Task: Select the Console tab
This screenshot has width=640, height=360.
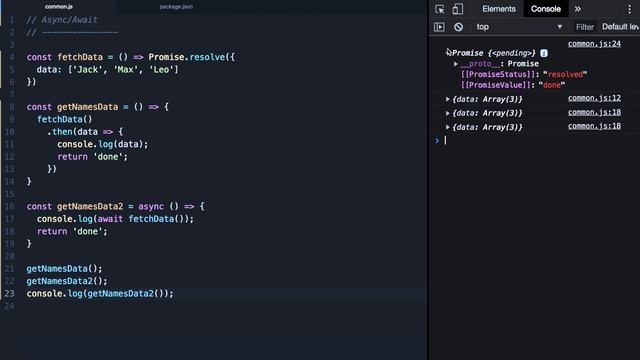Action: coord(546,9)
